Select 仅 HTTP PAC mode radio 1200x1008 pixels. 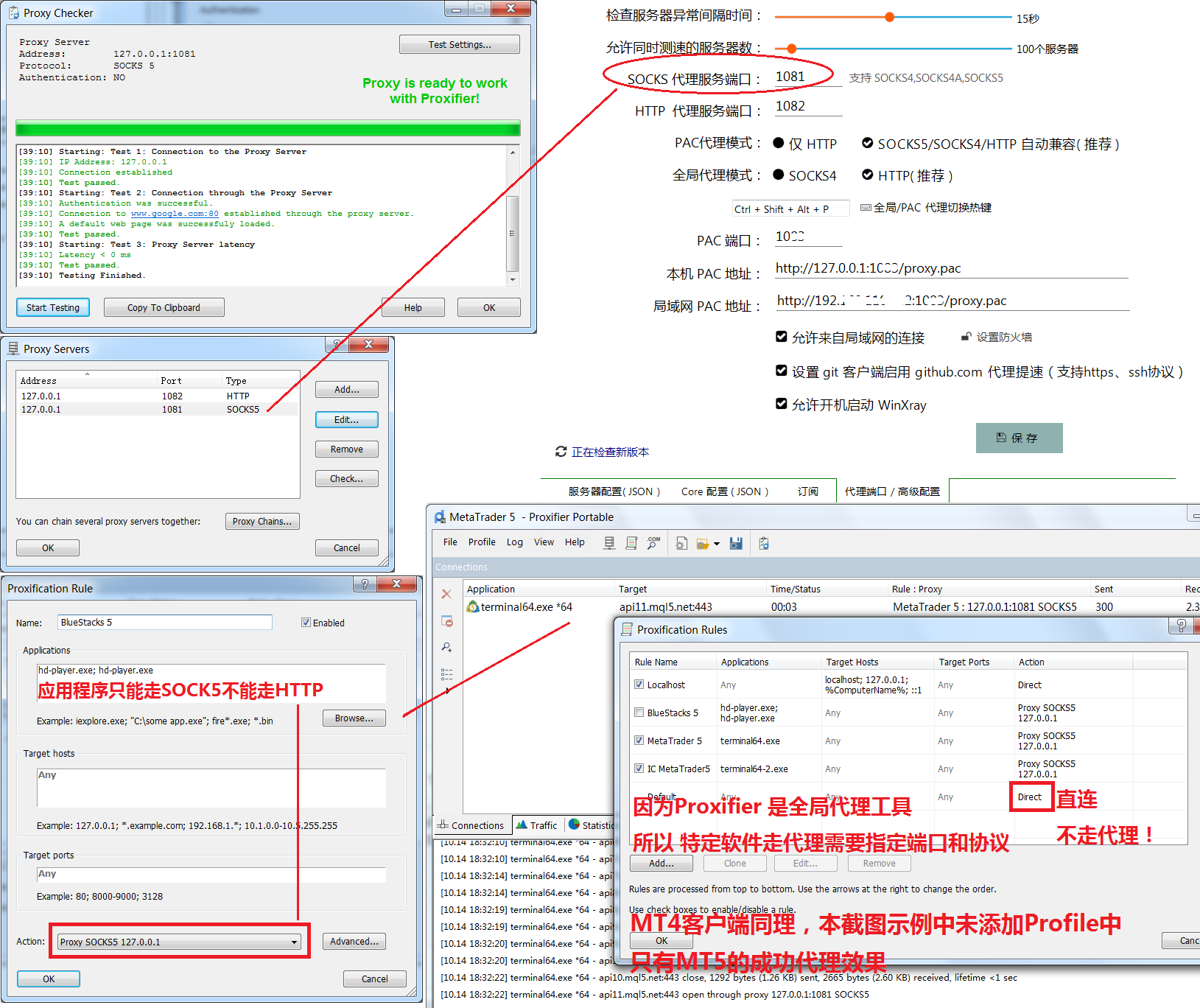(779, 143)
